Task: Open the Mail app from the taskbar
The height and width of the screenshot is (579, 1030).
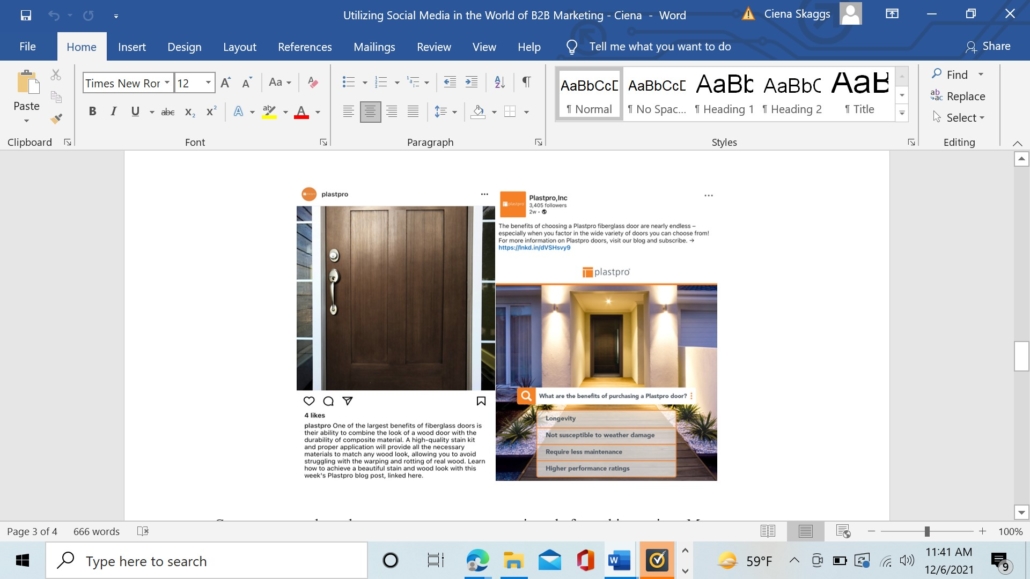Action: (550, 561)
